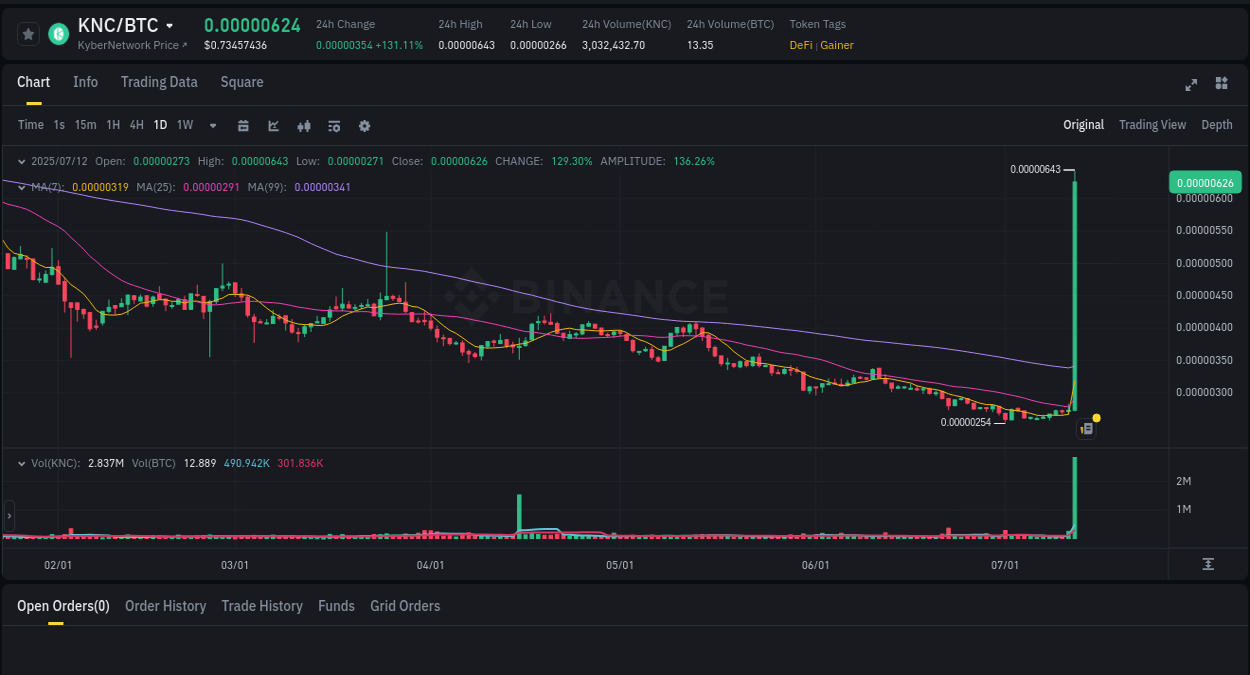Viewport: 1250px width, 675px height.
Task: Collapse the MA indicator legend chevron
Action: point(22,187)
